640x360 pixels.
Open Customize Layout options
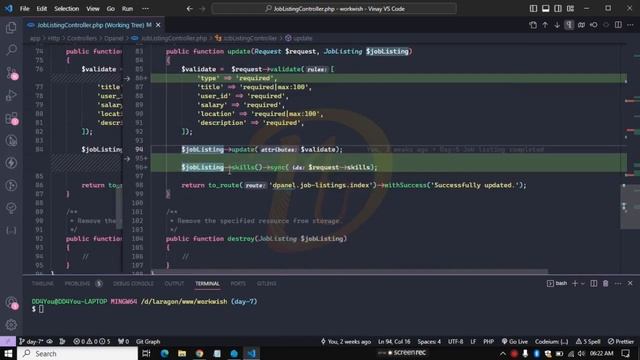[570, 9]
